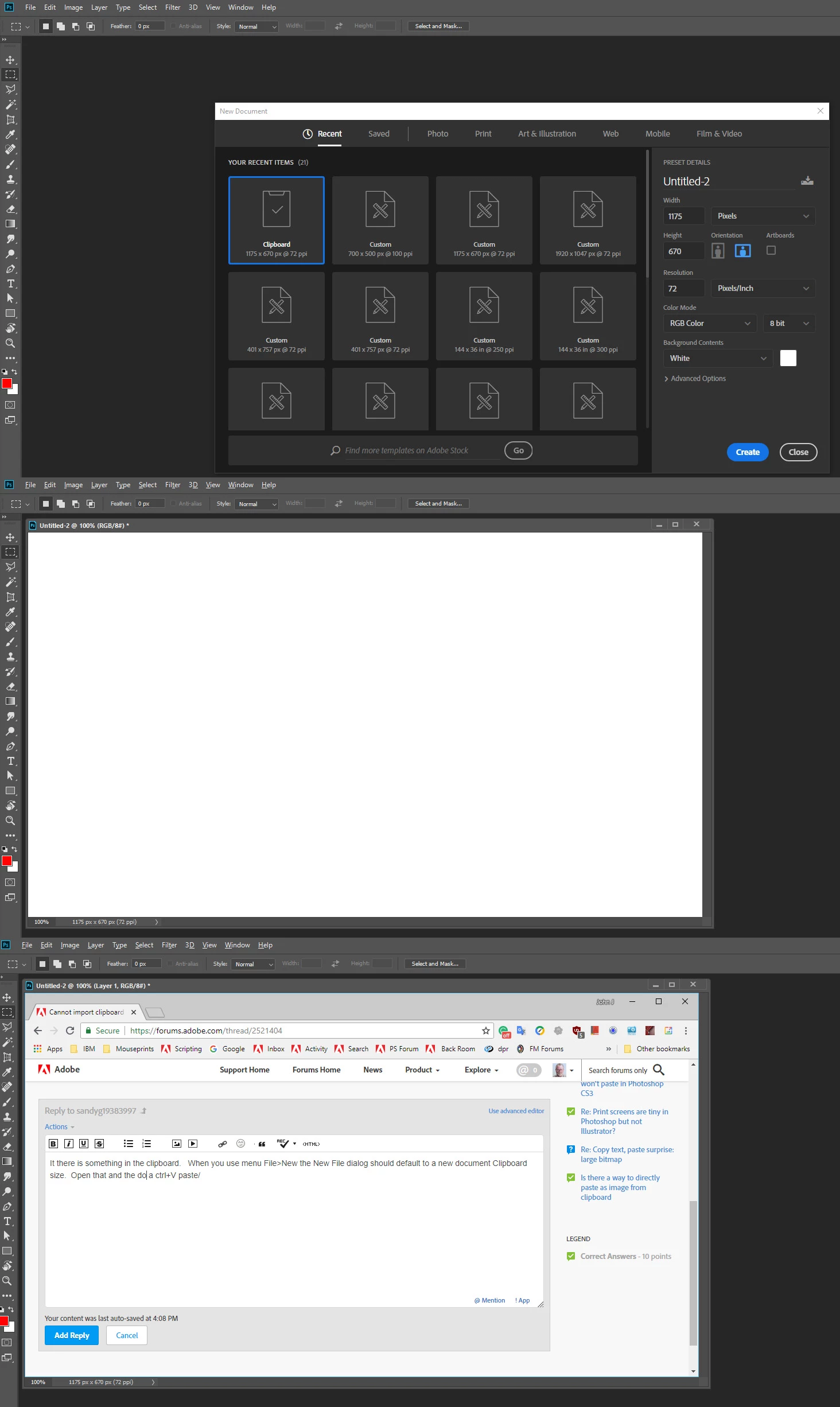The width and height of the screenshot is (840, 1407).
Task: Open the emoticon picker in the reply editor
Action: click(x=241, y=1144)
